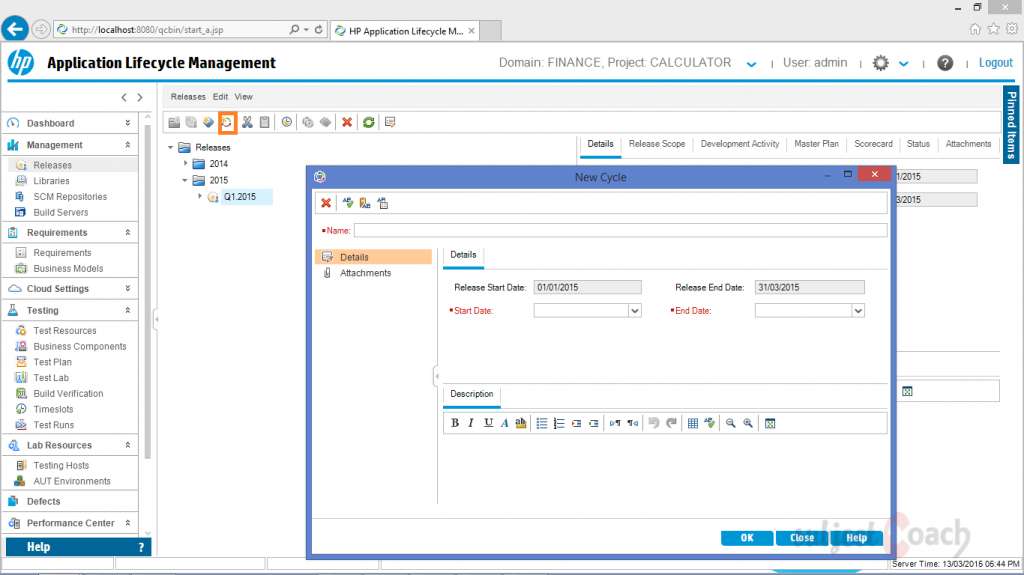1024x575 pixels.
Task: Open the Edit menu
Action: (221, 97)
